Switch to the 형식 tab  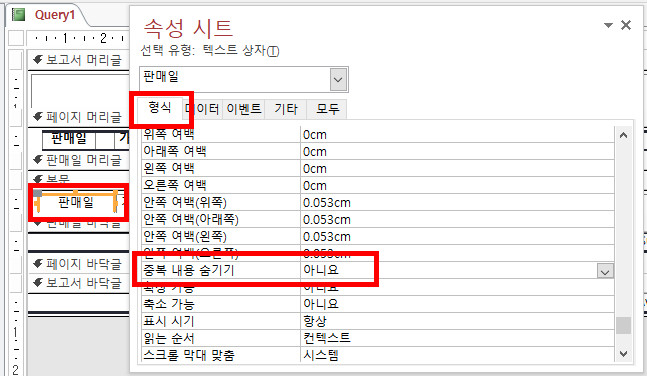pos(160,108)
